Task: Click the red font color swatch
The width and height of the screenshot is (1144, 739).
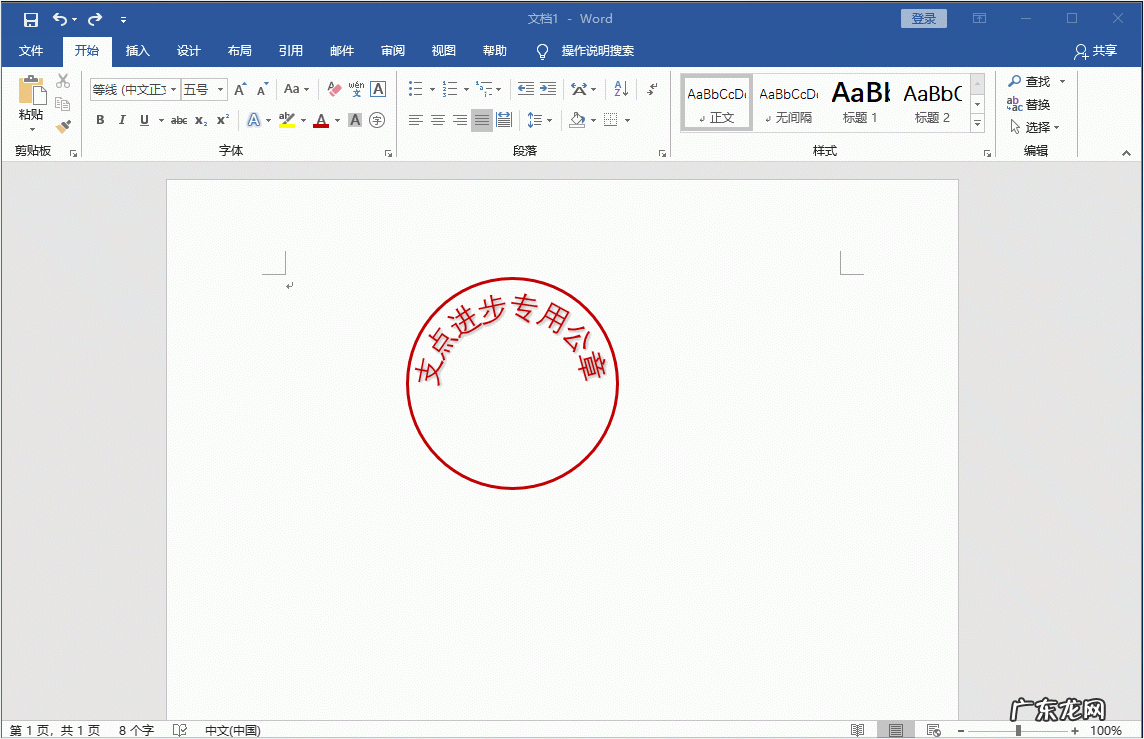Action: point(320,120)
